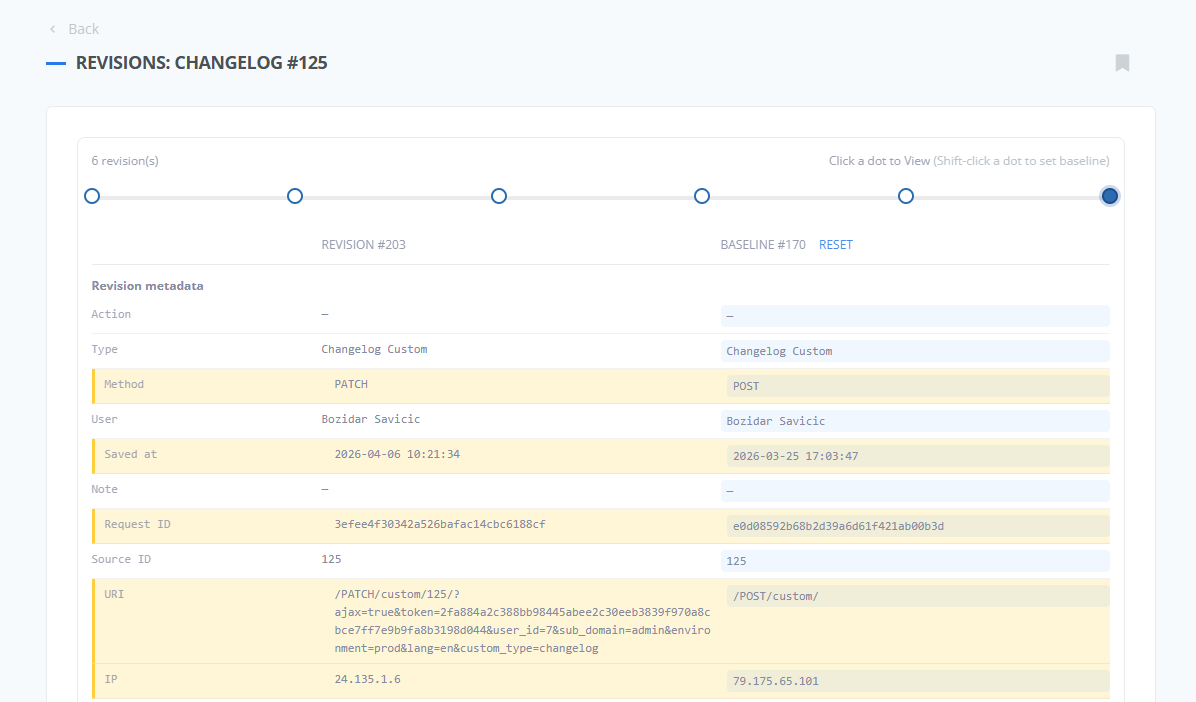1196x702 pixels.
Task: Click the Method row label
Action: 124,385
